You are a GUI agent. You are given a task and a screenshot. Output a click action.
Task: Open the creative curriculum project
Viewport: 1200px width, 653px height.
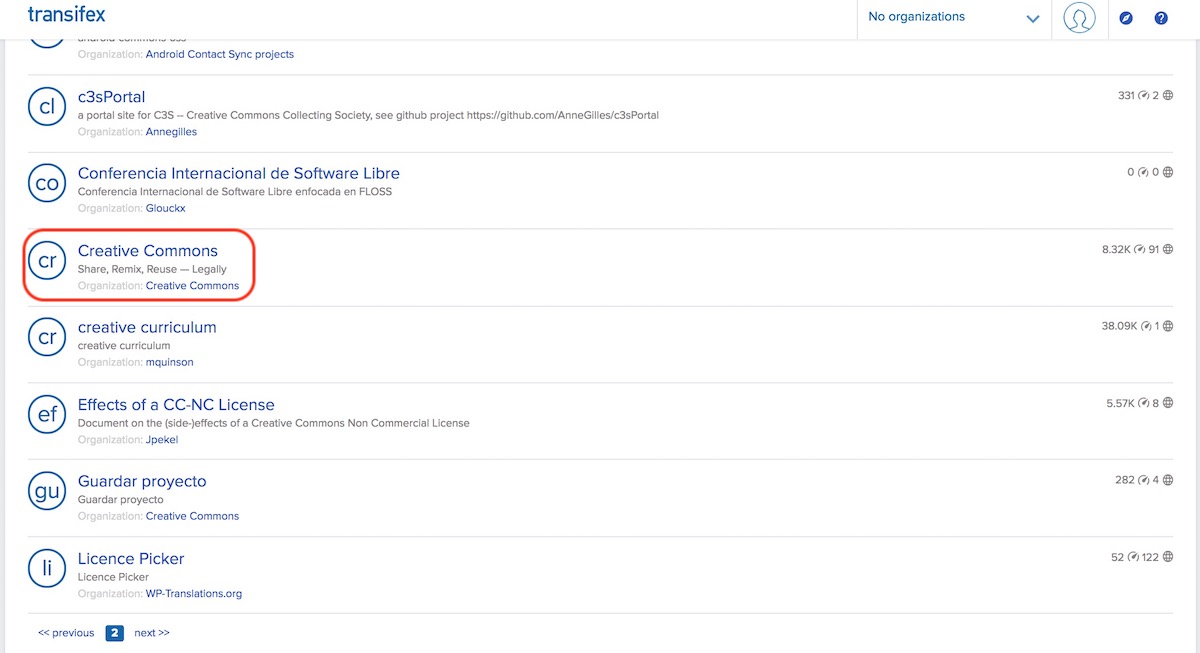(x=147, y=328)
